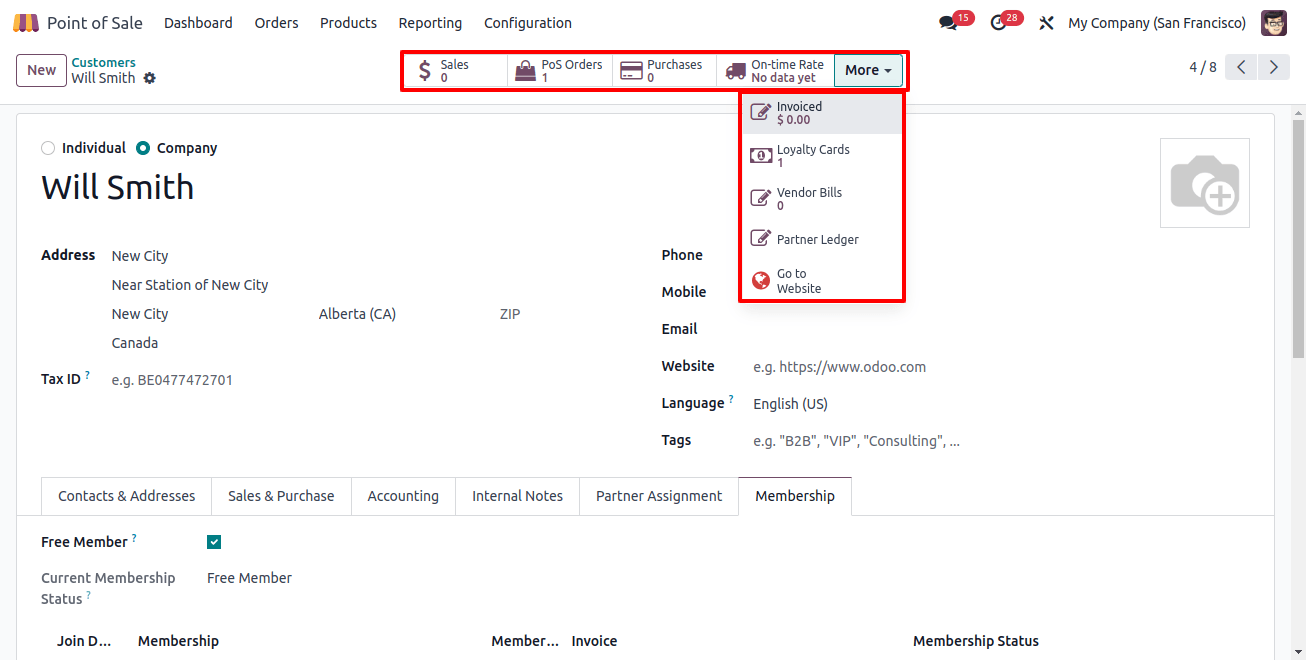Image resolution: width=1306 pixels, height=660 pixels.
Task: Click the Free Member help question mark
Action: click(x=134, y=538)
